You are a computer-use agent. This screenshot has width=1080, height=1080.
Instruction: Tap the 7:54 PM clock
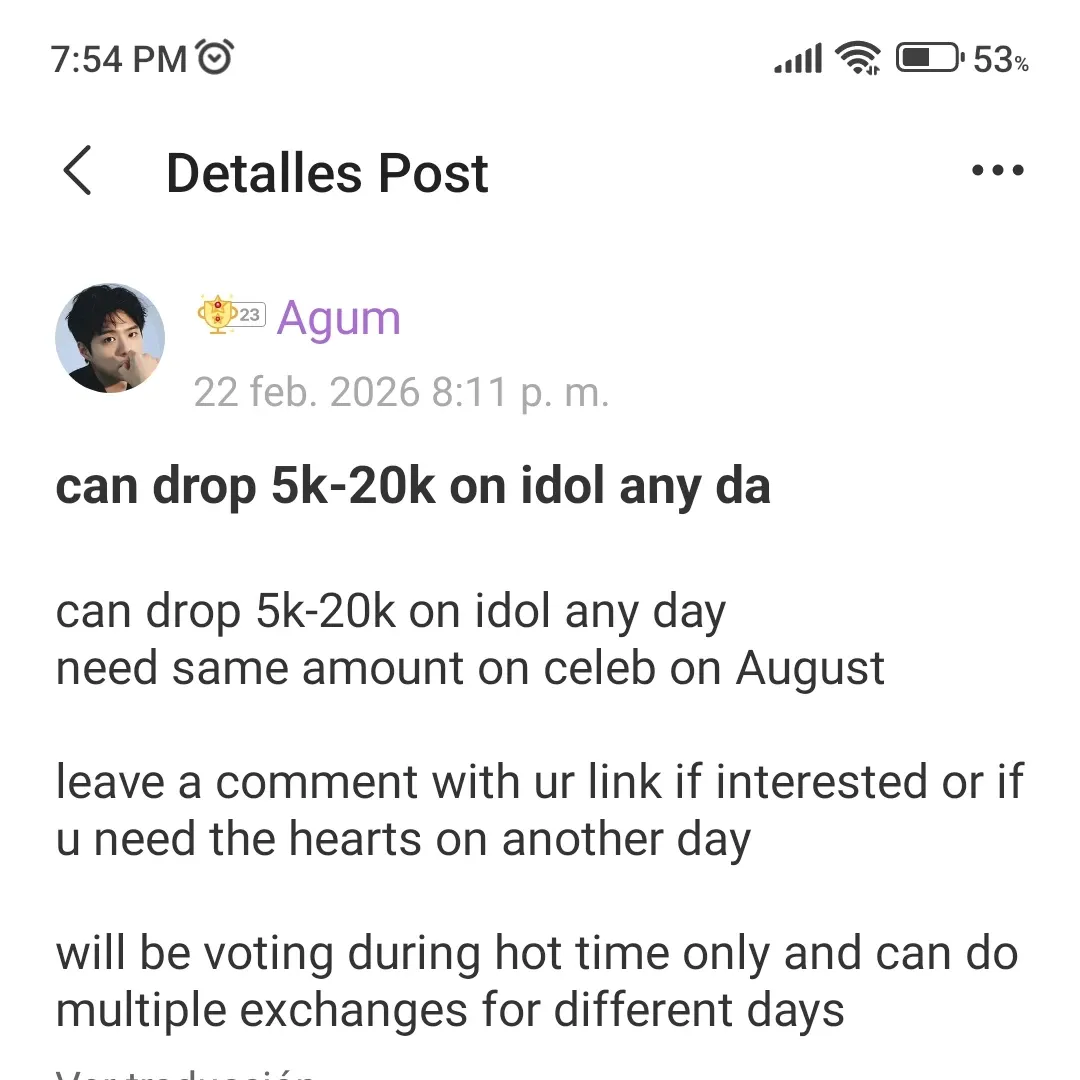click(119, 59)
